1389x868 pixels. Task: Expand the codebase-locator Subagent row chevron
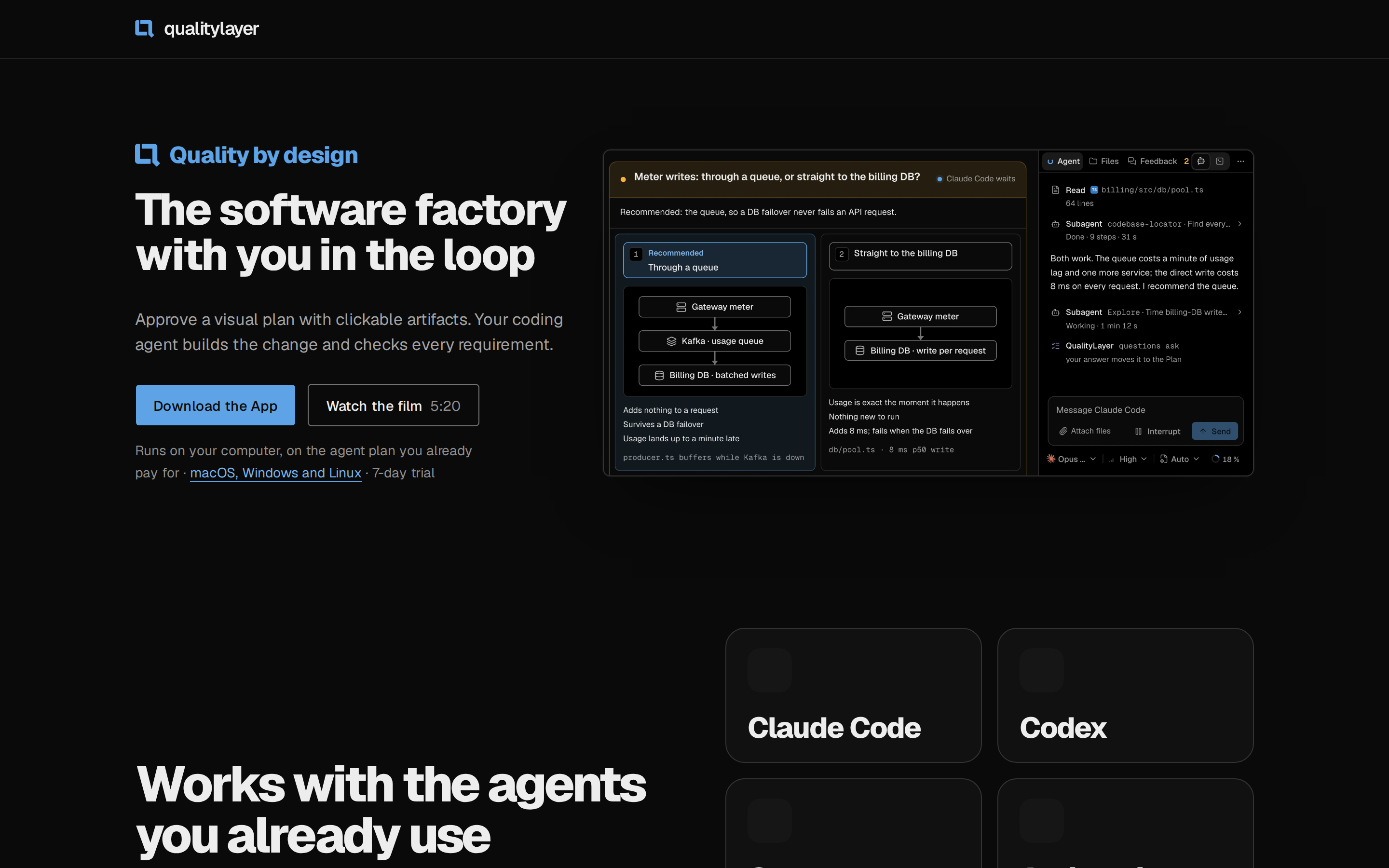(1240, 224)
